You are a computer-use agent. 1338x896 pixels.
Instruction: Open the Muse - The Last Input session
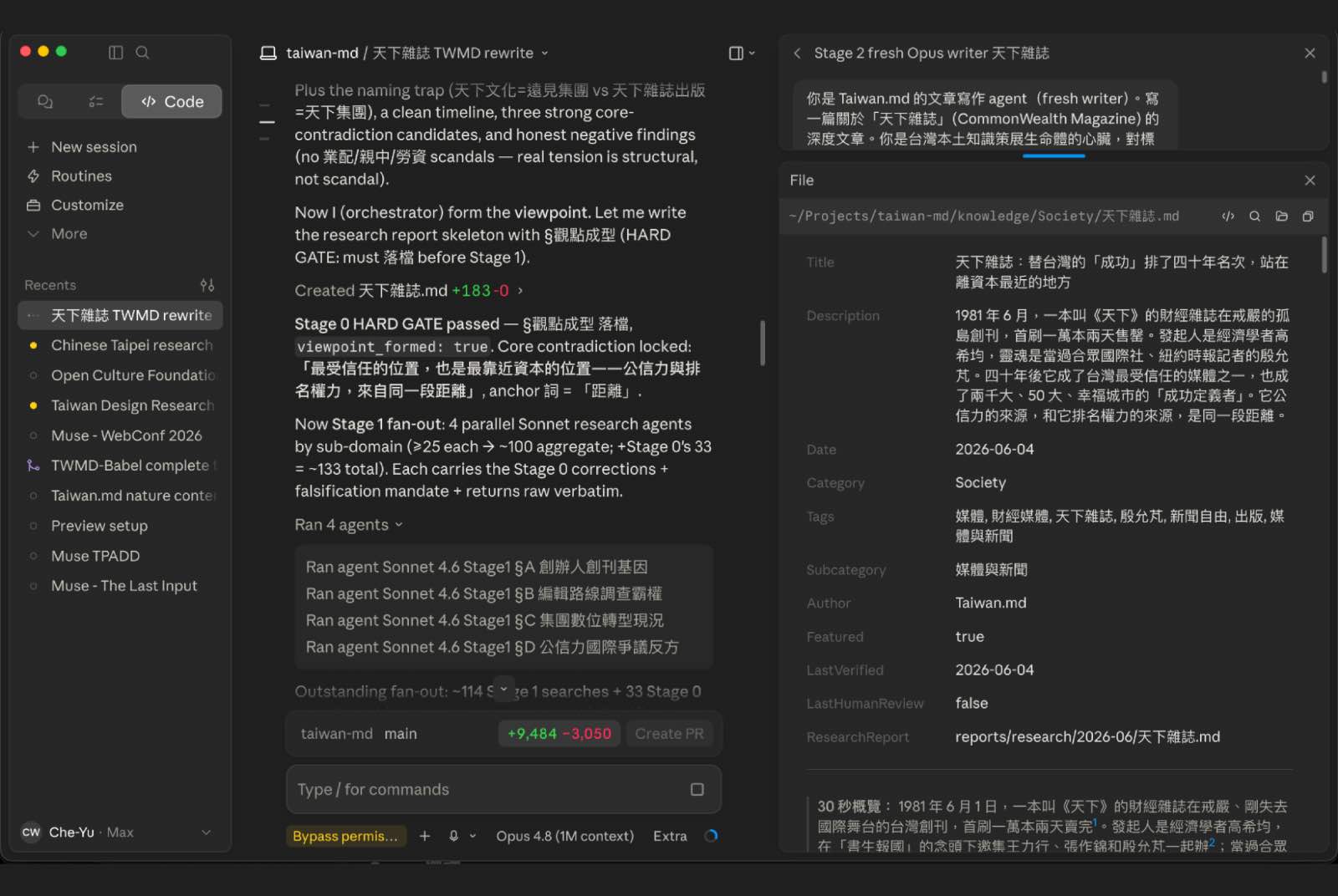coord(120,586)
